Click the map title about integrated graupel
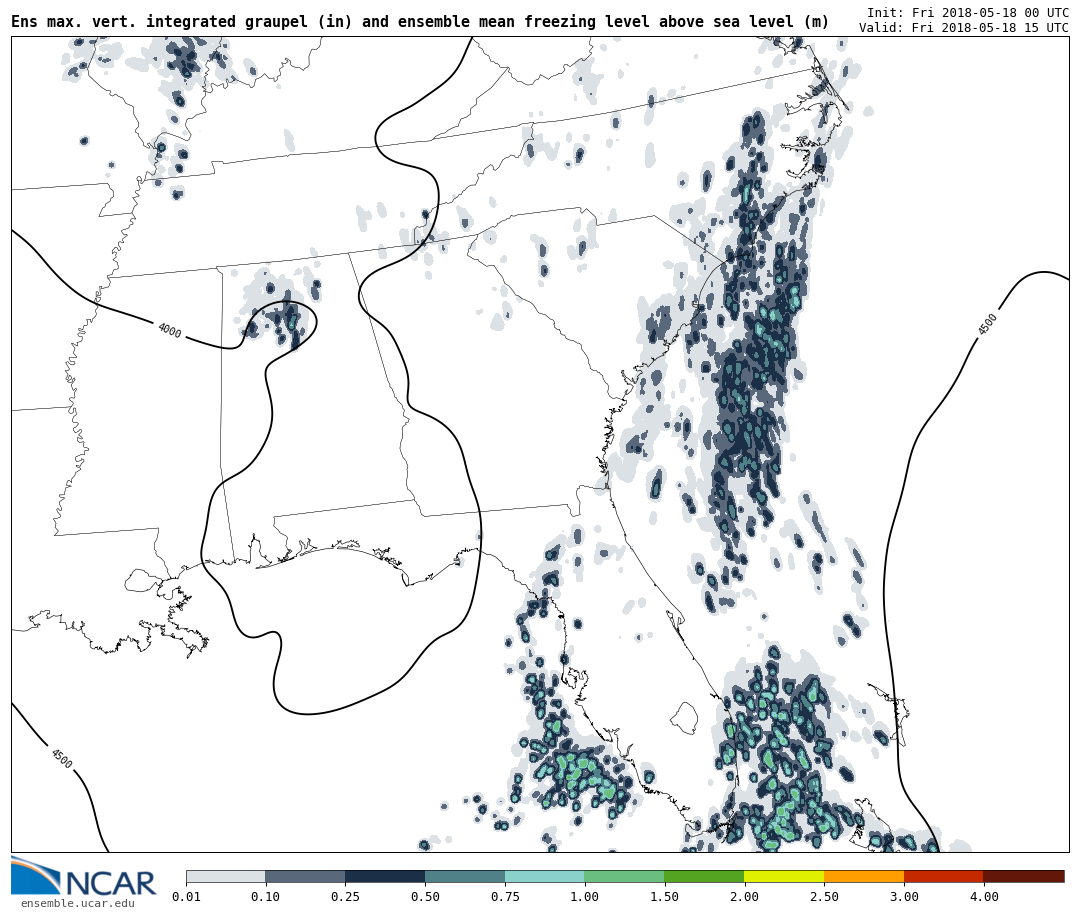 point(420,22)
